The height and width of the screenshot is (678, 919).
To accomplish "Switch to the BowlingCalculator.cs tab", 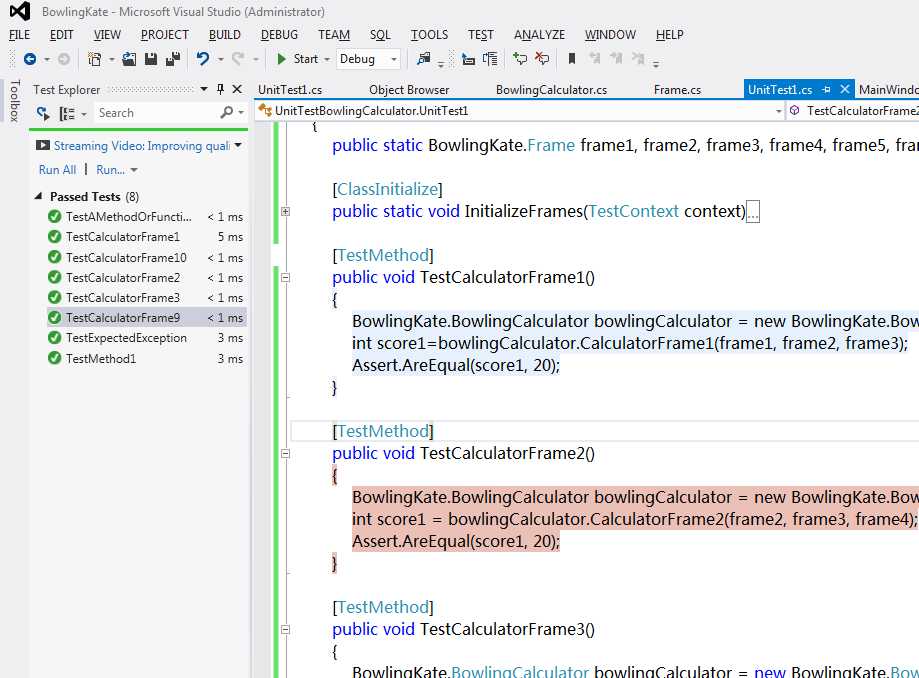I will click(x=551, y=90).
